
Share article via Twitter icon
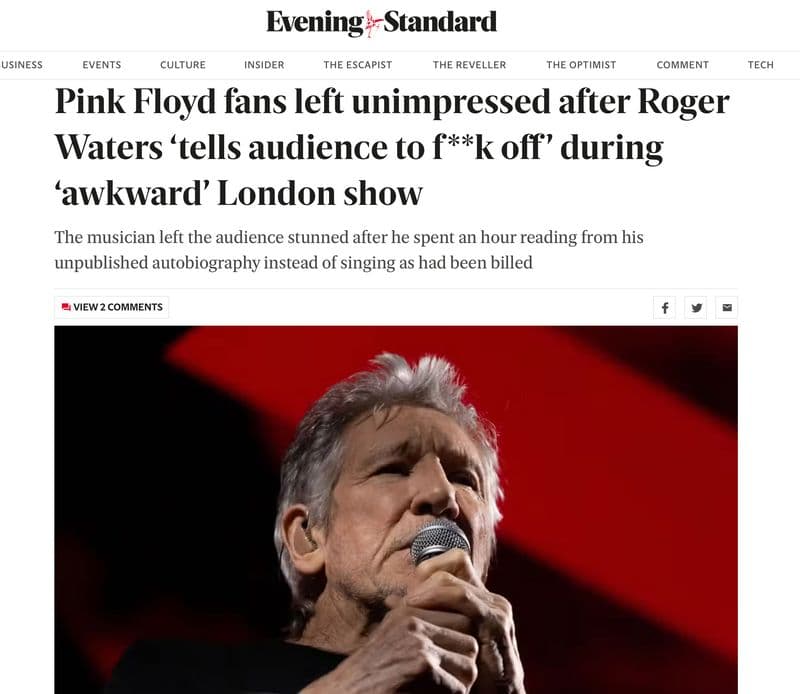click(x=696, y=308)
